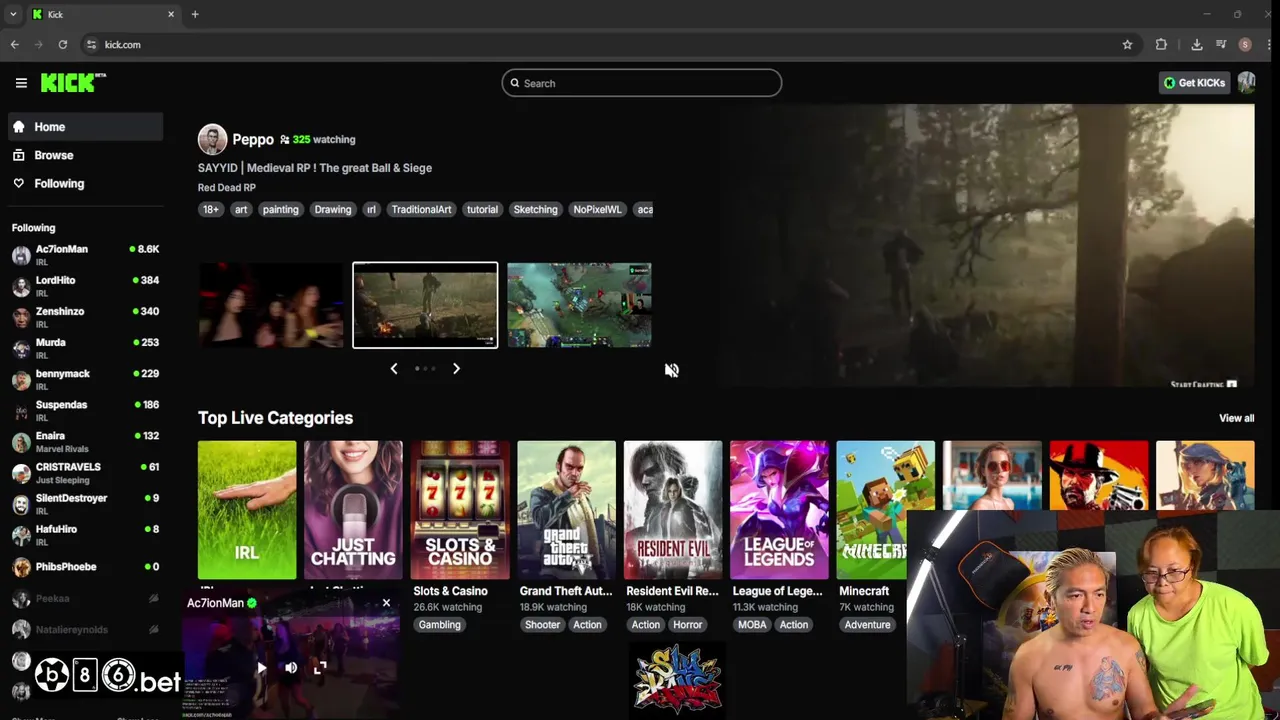
Task: Show previous featured stream
Action: (x=393, y=368)
